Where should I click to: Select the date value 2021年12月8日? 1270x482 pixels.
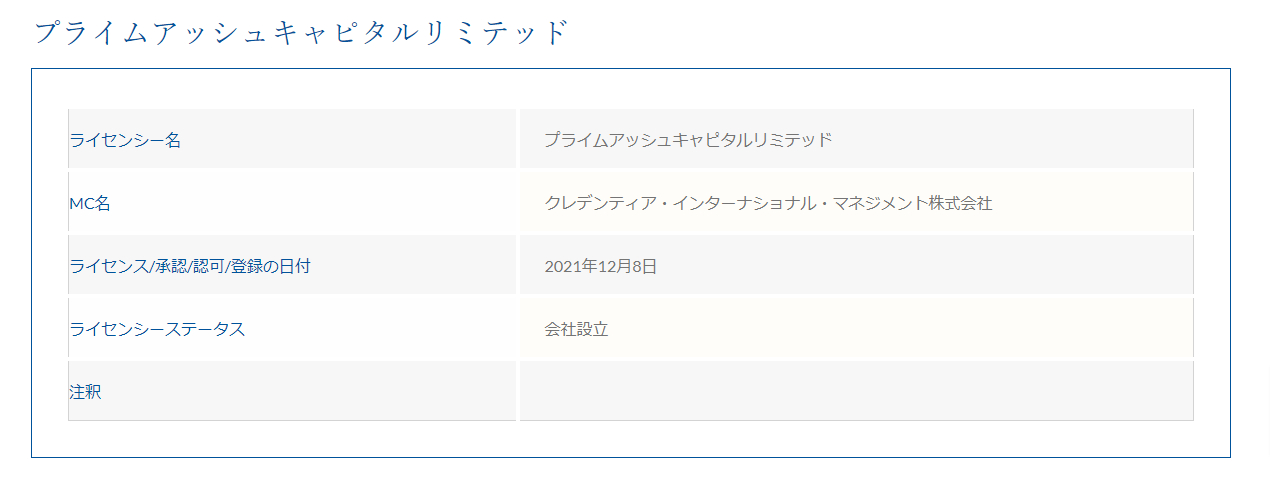600,266
